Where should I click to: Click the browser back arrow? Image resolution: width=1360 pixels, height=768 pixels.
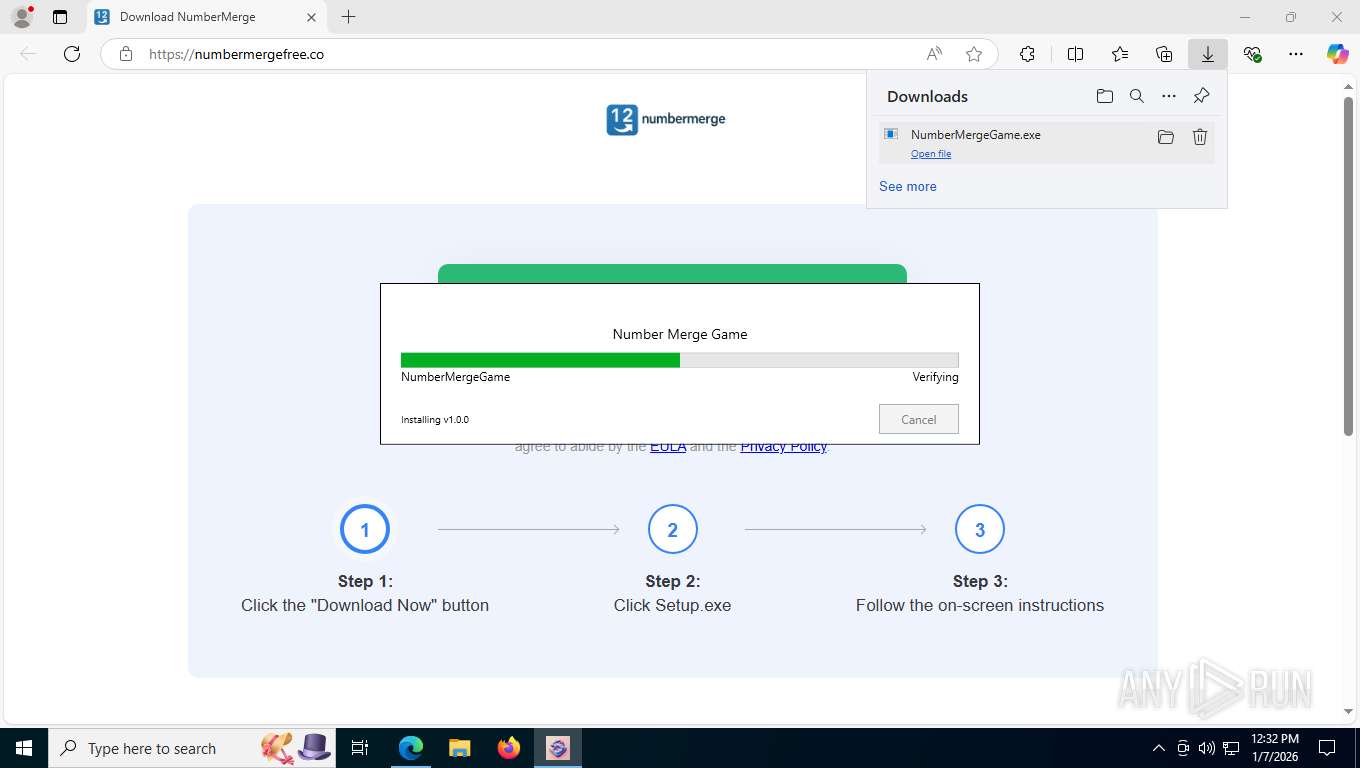pyautogui.click(x=28, y=54)
